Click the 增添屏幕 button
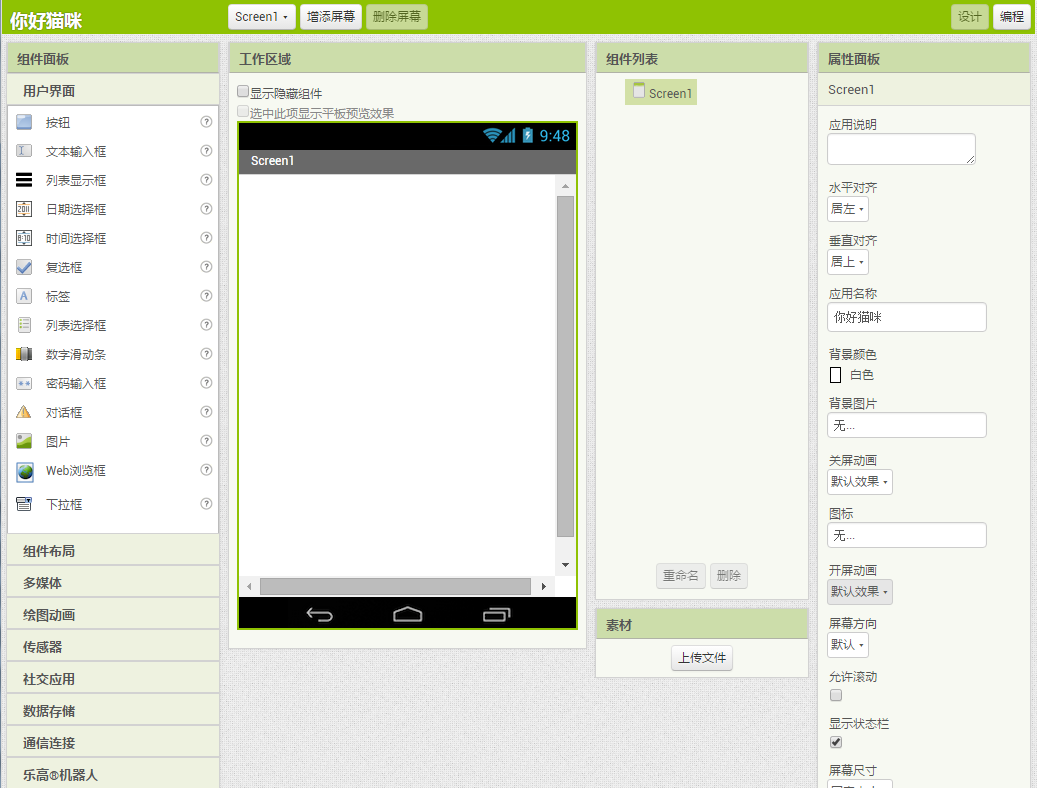This screenshot has width=1037, height=788. (x=330, y=17)
